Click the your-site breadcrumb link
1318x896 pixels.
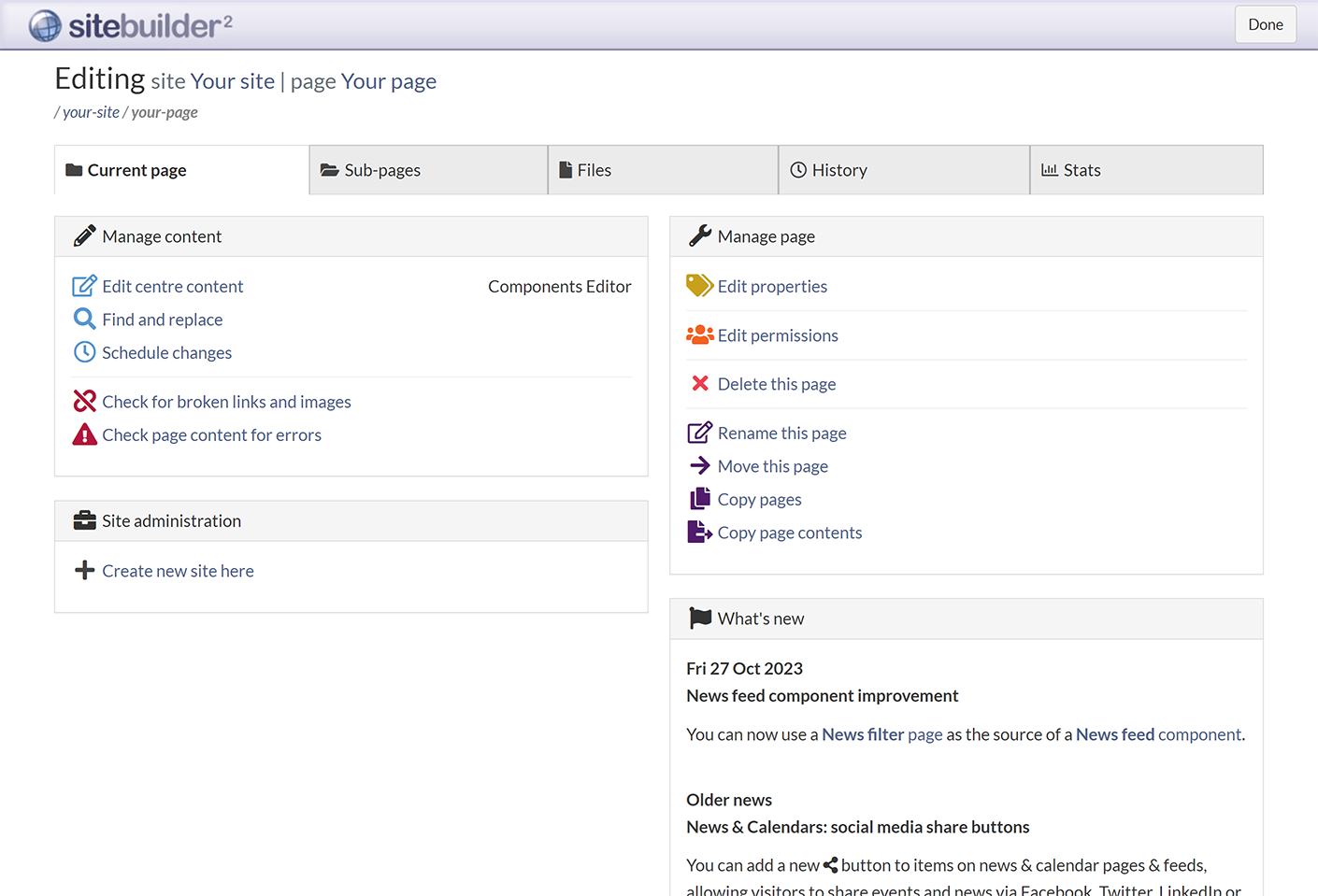click(91, 112)
